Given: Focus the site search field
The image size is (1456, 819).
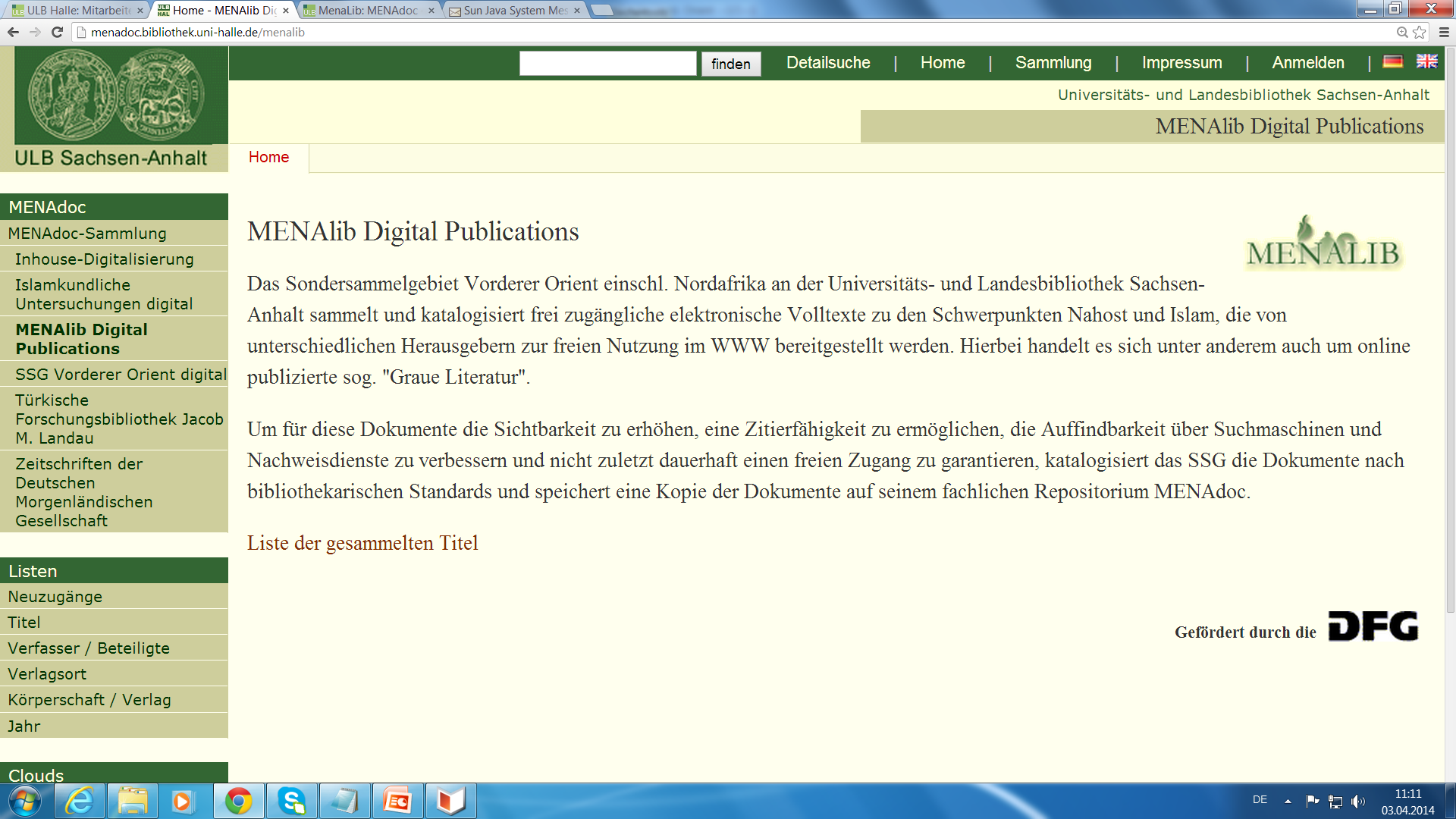Looking at the screenshot, I should 607,63.
